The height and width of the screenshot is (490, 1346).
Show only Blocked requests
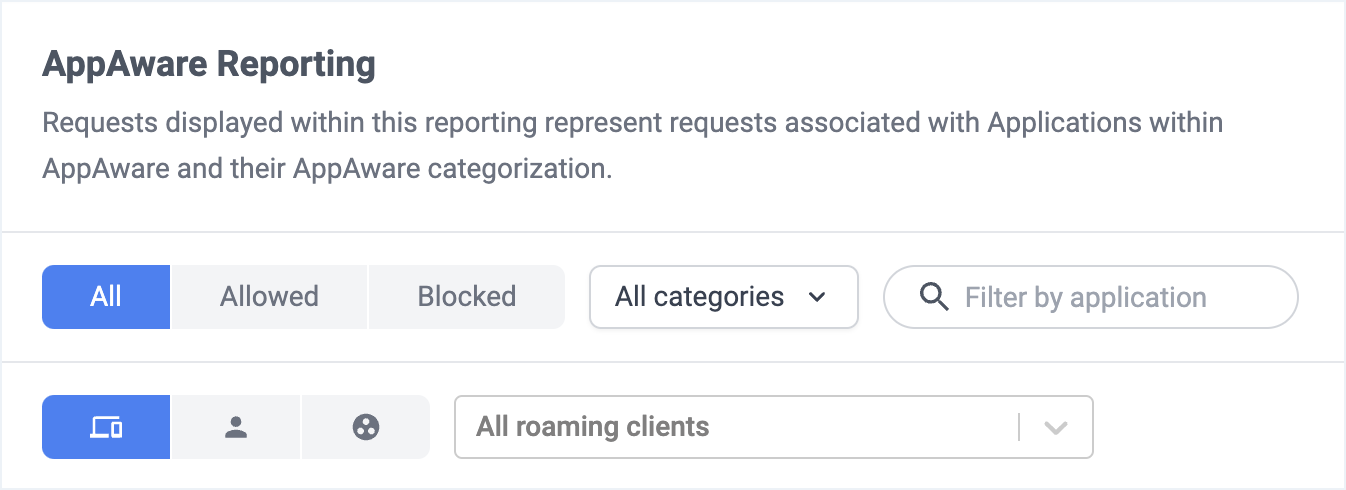467,297
